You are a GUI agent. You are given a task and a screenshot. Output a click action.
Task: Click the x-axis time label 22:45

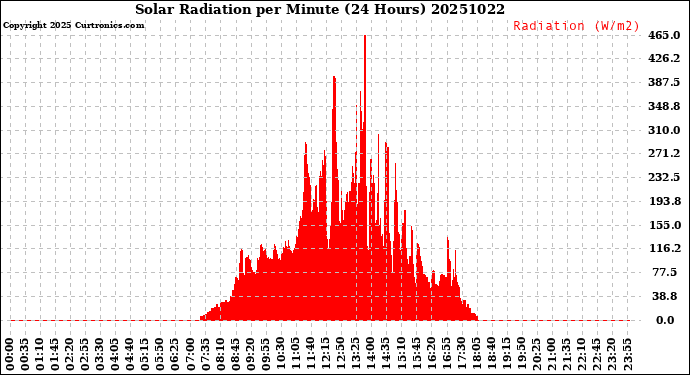pos(597,355)
